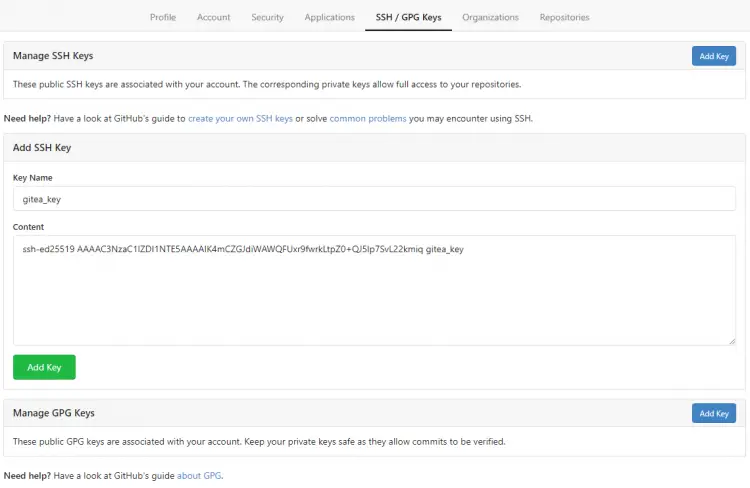The width and height of the screenshot is (750, 488).
Task: Open the 'about GPG' guide link
Action: click(x=199, y=476)
